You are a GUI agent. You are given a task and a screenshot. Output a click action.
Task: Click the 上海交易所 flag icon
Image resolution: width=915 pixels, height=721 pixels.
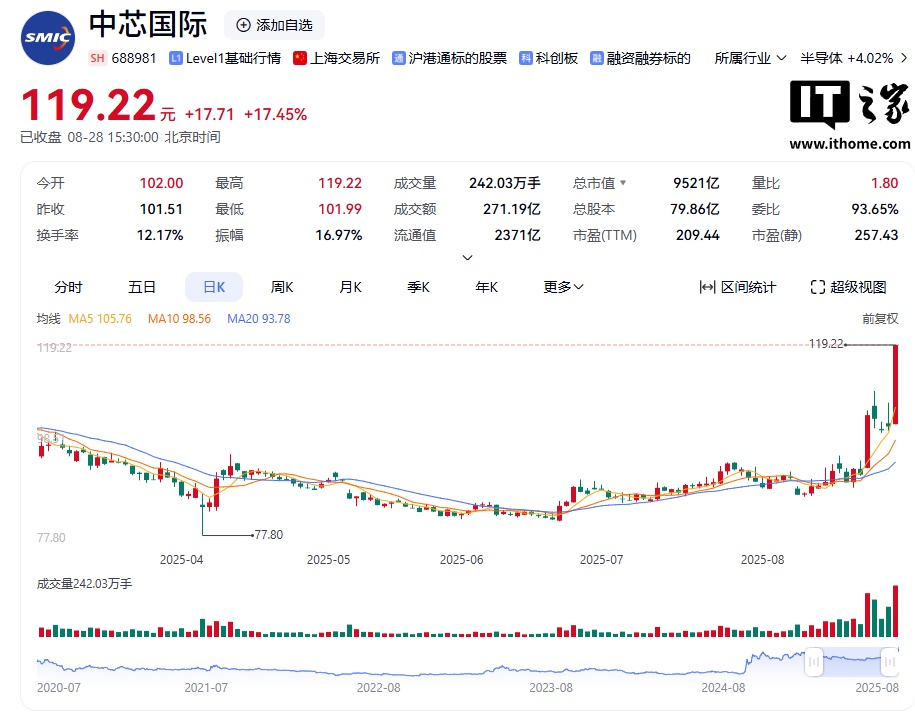click(299, 58)
